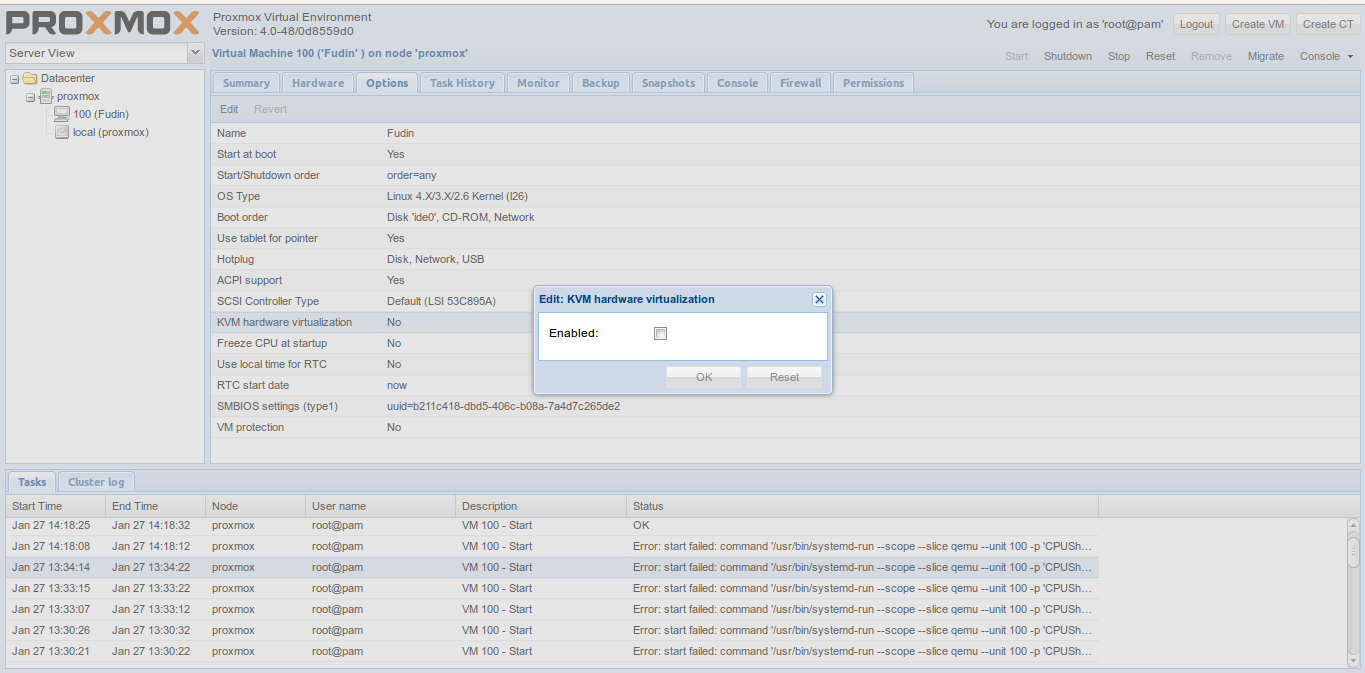Select the Boot order row
Image resolution: width=1365 pixels, height=673 pixels.
pos(786,217)
